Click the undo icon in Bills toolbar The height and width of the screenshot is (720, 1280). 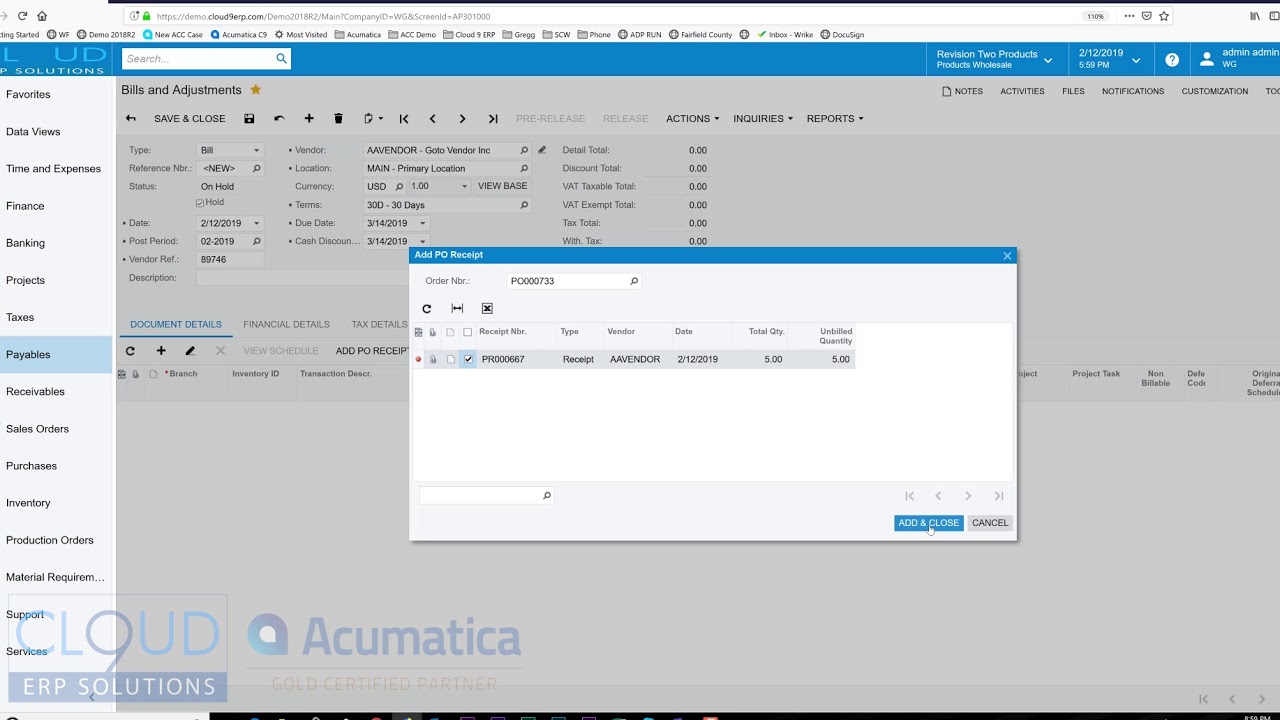point(279,119)
